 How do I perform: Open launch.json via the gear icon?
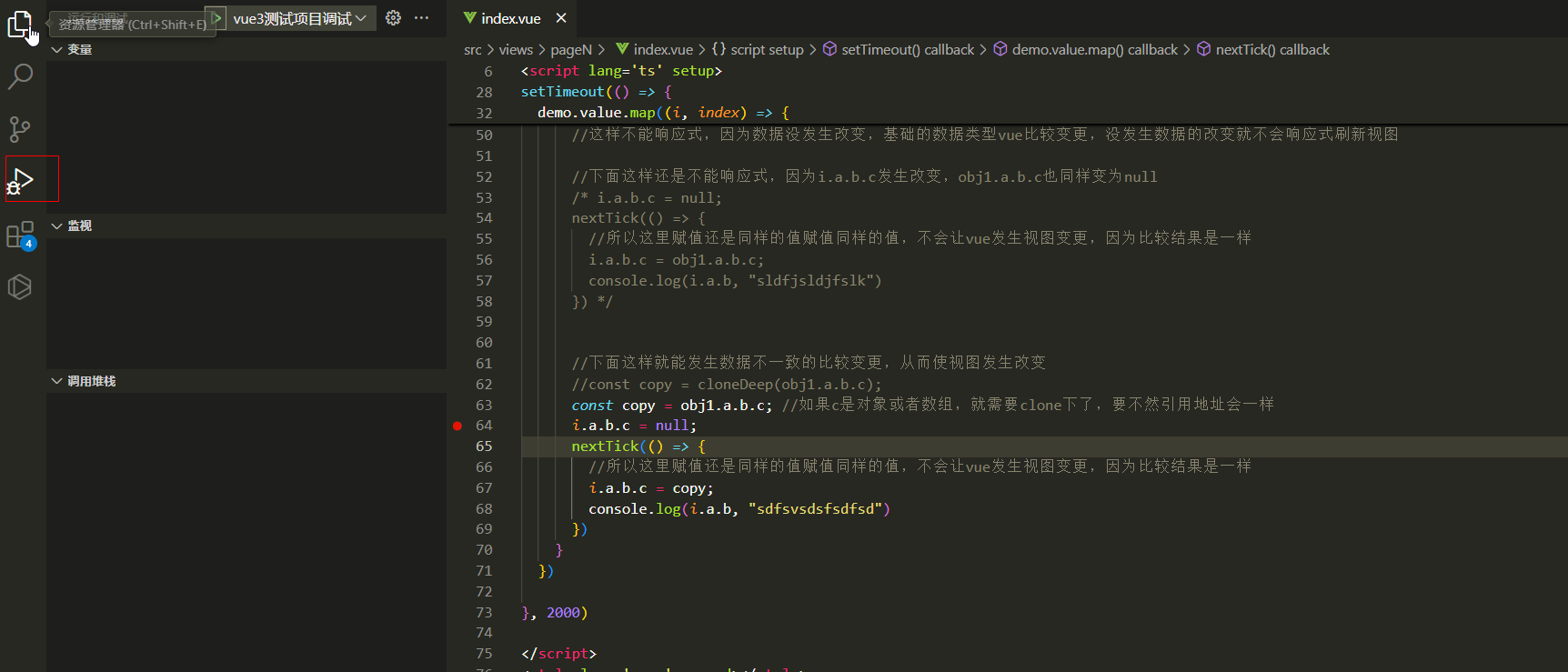pyautogui.click(x=393, y=18)
